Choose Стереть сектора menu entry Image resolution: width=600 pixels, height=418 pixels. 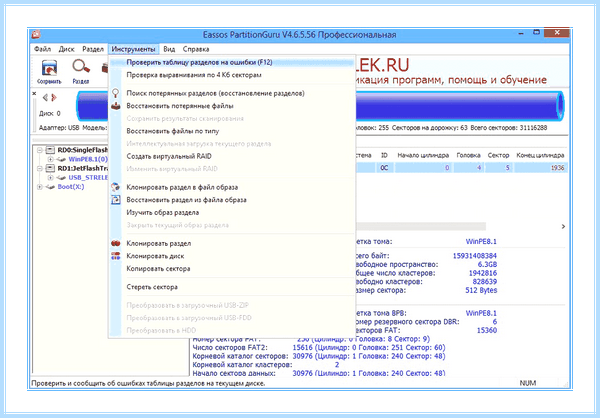232,287
